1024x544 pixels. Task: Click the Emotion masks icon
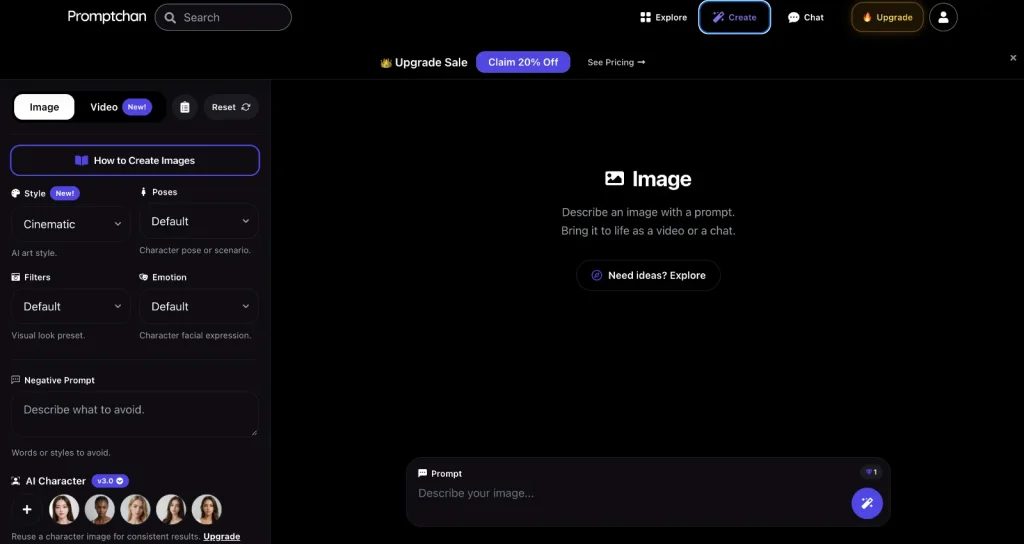(x=144, y=277)
